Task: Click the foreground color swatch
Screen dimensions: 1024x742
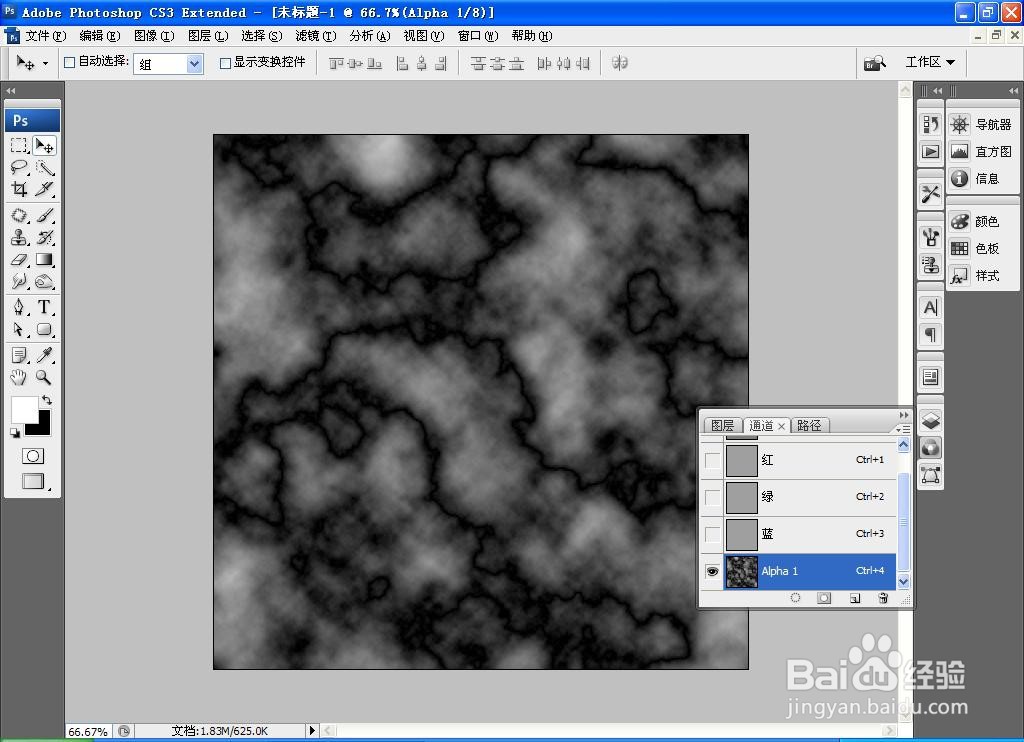Action: (x=24, y=410)
